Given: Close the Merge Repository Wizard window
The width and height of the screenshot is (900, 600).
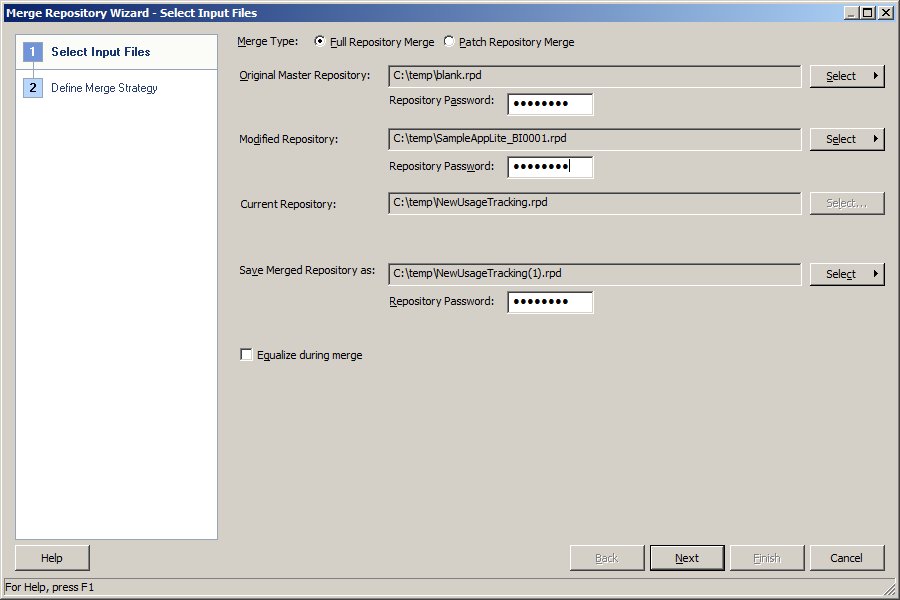Looking at the screenshot, I should (886, 13).
